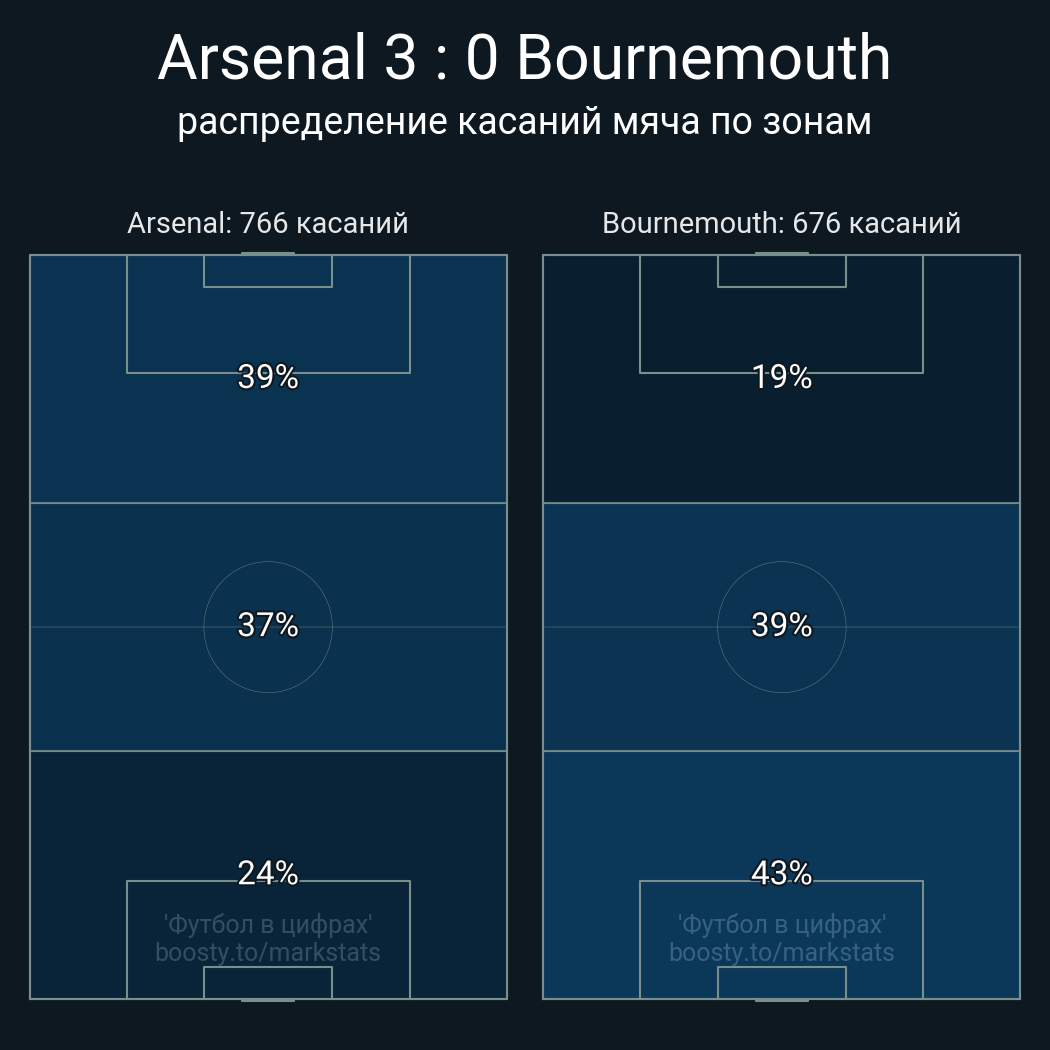Select the bottom six-yard box on Bournemouth pitch
The height and width of the screenshot is (1050, 1050).
click(x=781, y=983)
